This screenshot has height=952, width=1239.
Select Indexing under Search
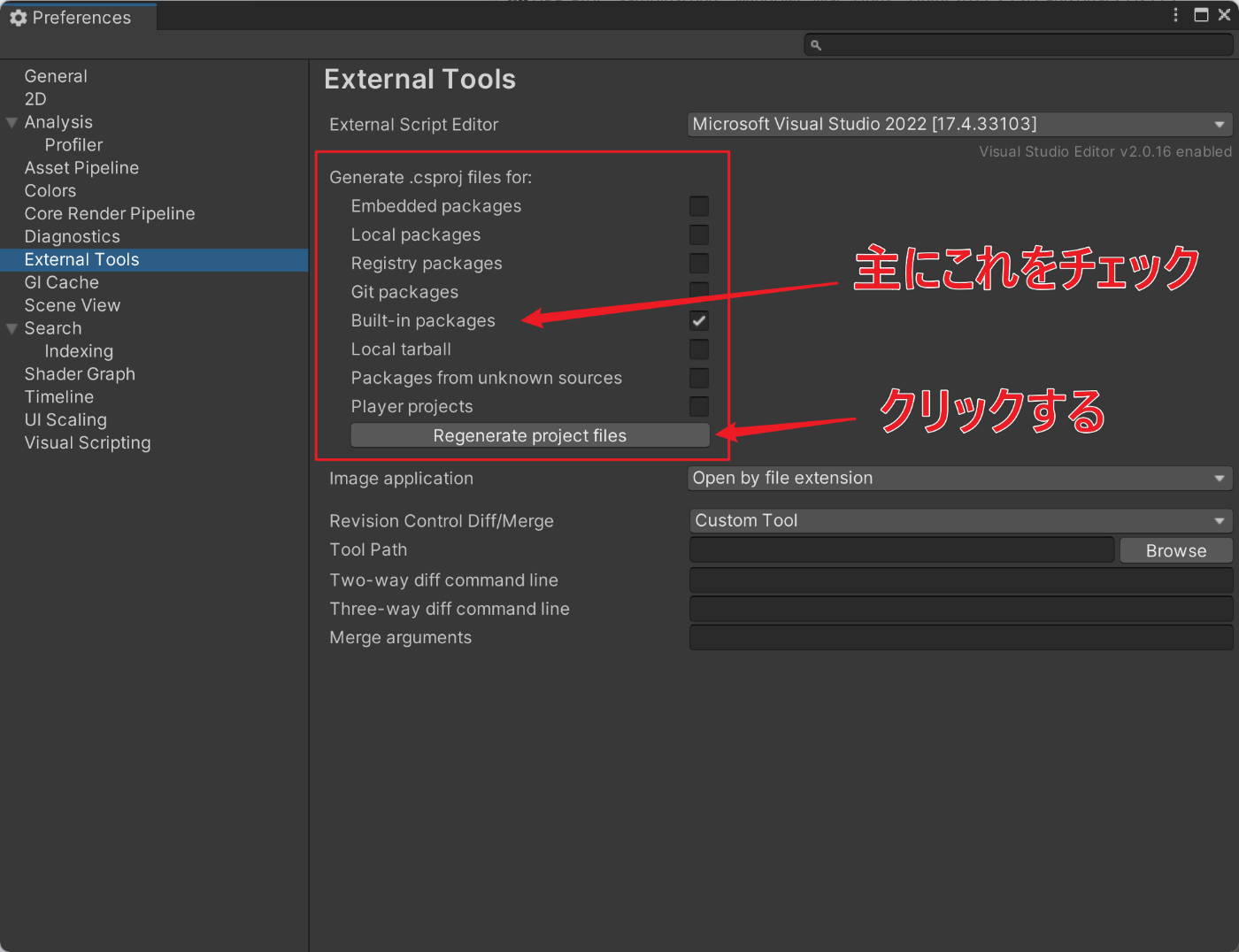[x=79, y=351]
